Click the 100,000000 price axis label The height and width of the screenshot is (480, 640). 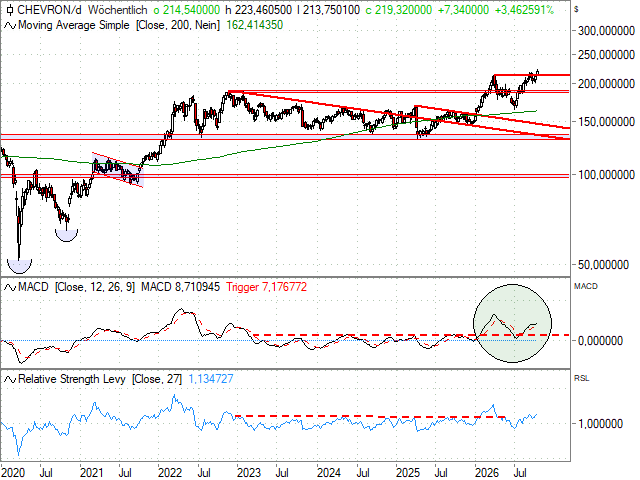606,175
